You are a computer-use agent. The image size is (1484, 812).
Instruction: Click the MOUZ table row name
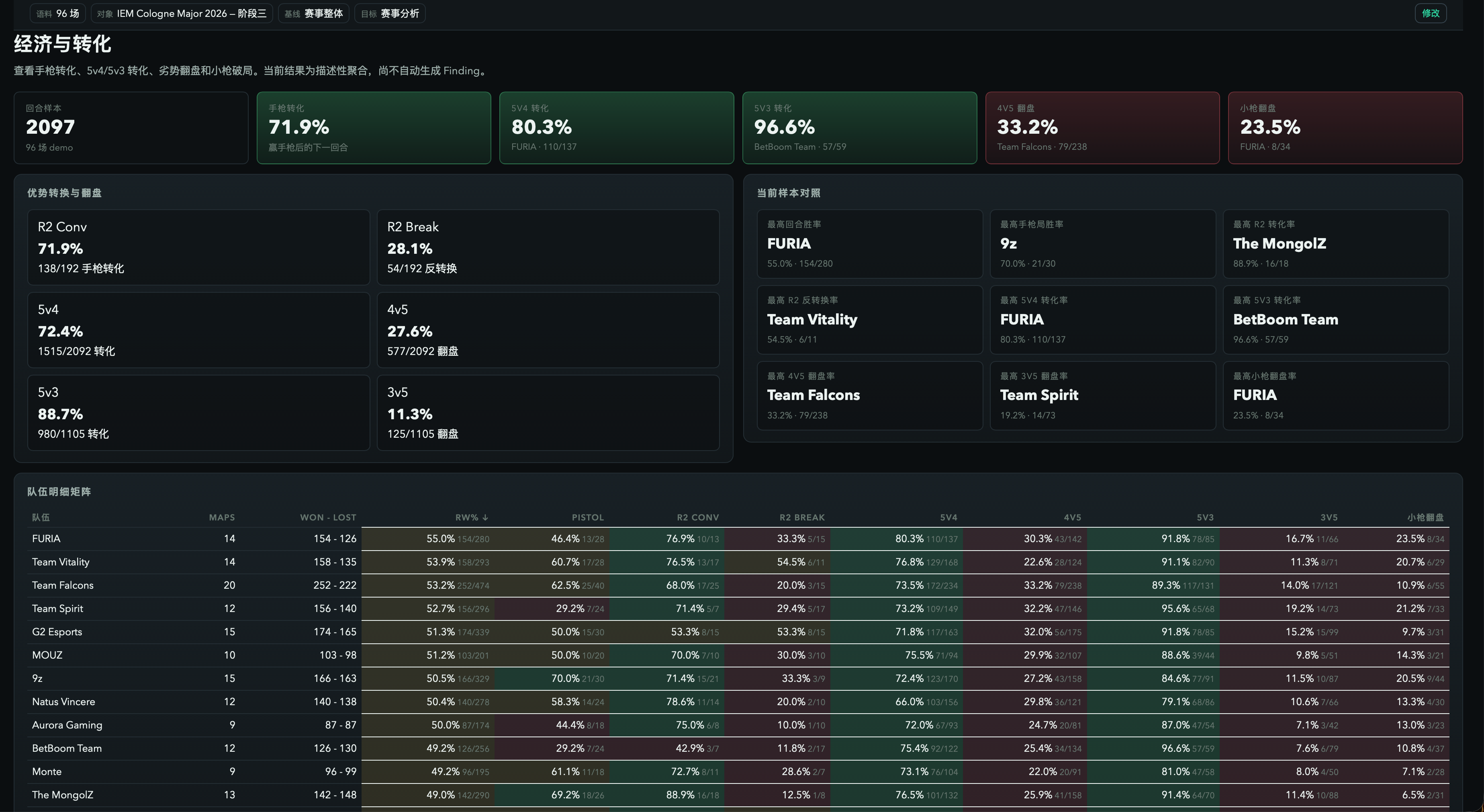pyautogui.click(x=47, y=655)
